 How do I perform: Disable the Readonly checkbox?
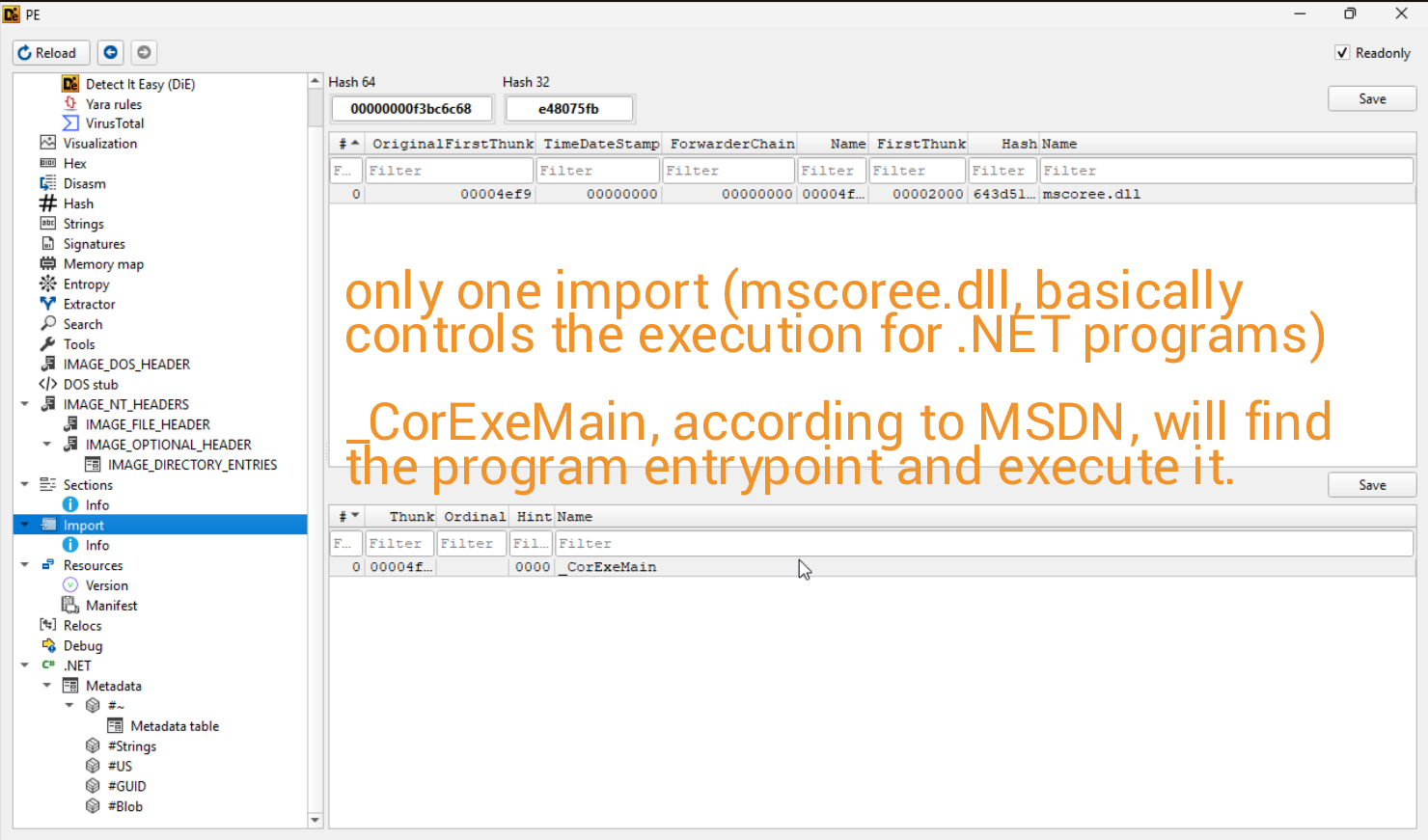(1342, 52)
